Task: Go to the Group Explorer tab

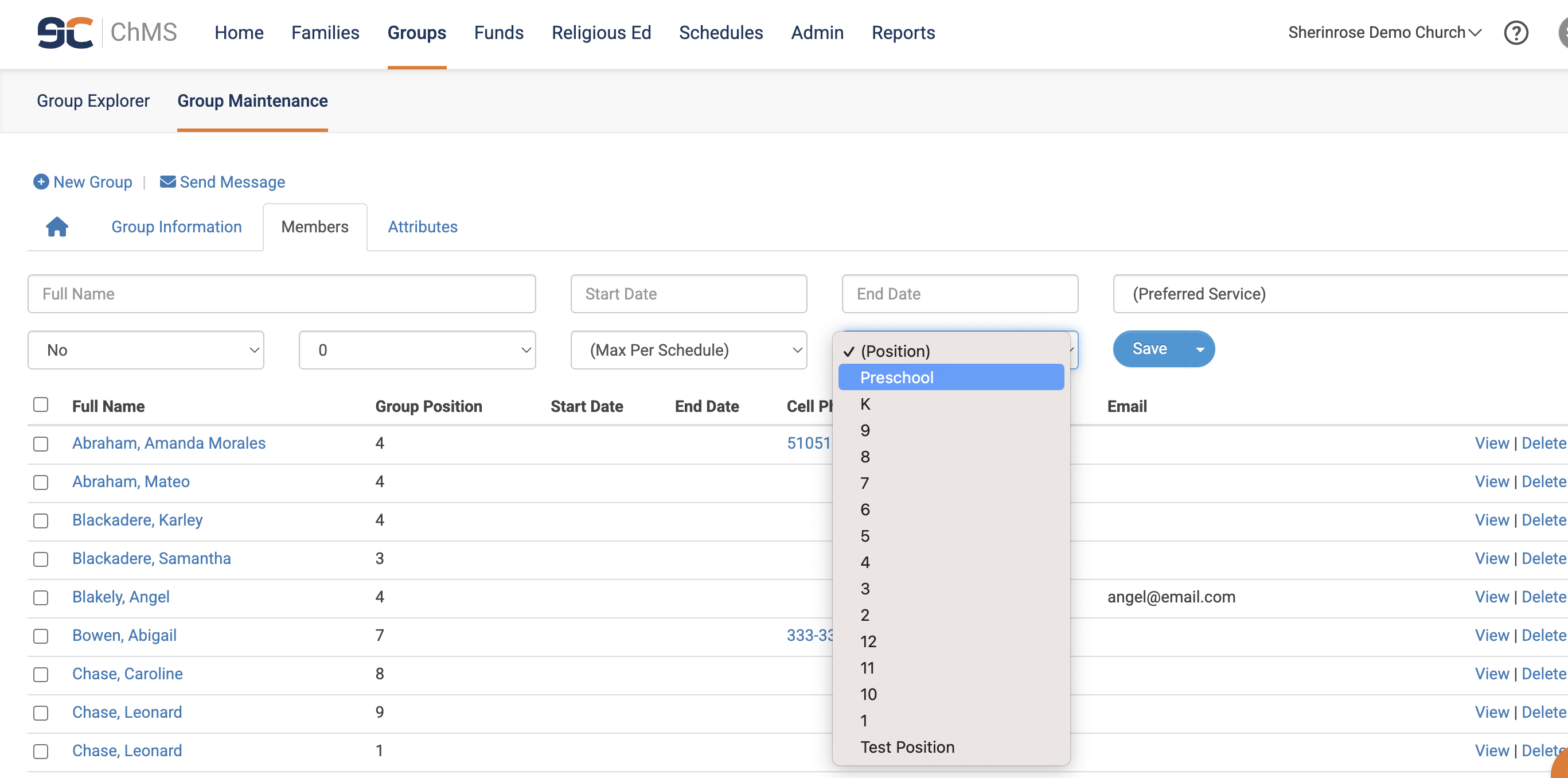Action: (x=92, y=100)
